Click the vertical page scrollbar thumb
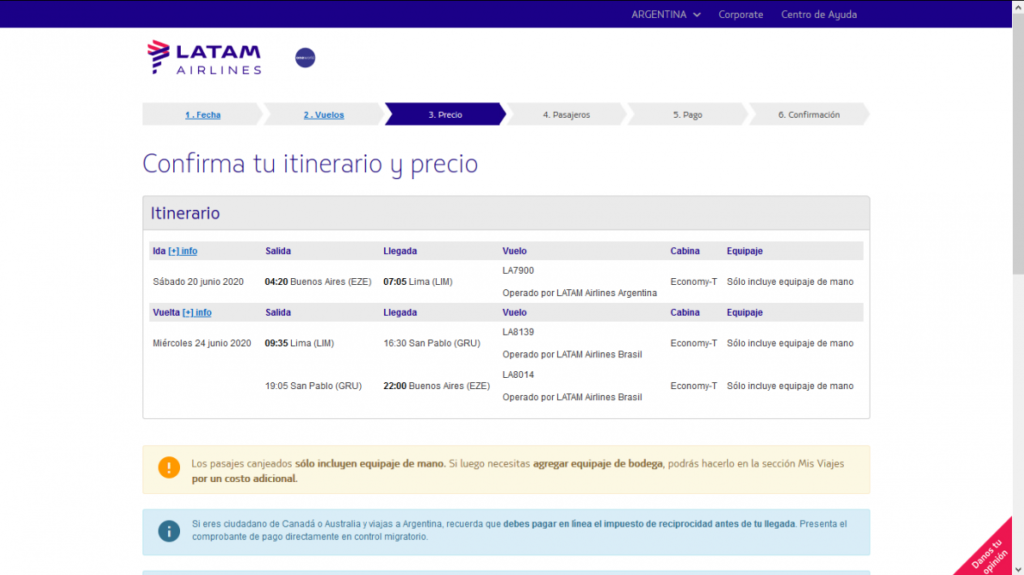This screenshot has width=1024, height=575. pyautogui.click(x=1018, y=144)
